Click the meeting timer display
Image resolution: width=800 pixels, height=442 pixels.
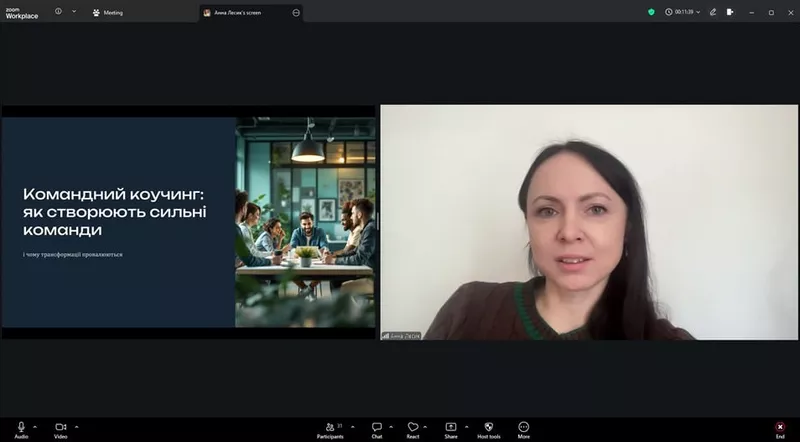click(x=680, y=12)
